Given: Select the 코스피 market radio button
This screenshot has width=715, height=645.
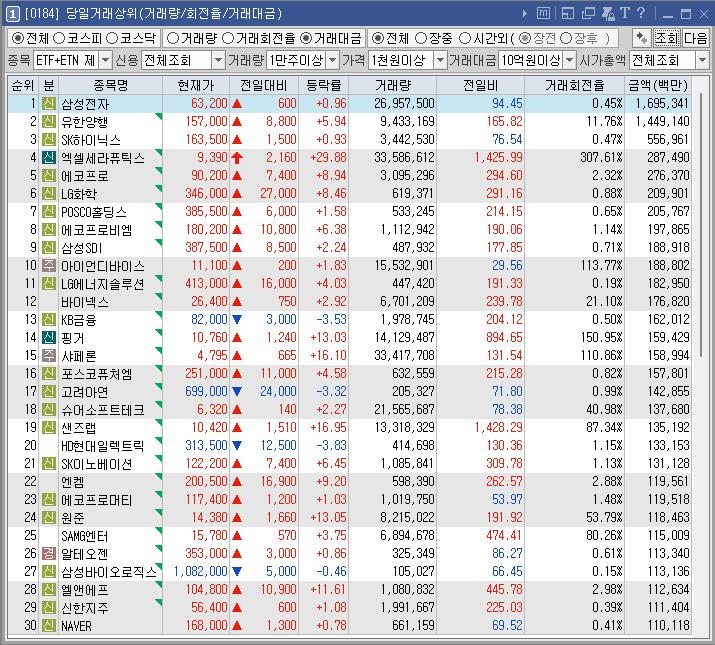Looking at the screenshot, I should click(x=59, y=38).
